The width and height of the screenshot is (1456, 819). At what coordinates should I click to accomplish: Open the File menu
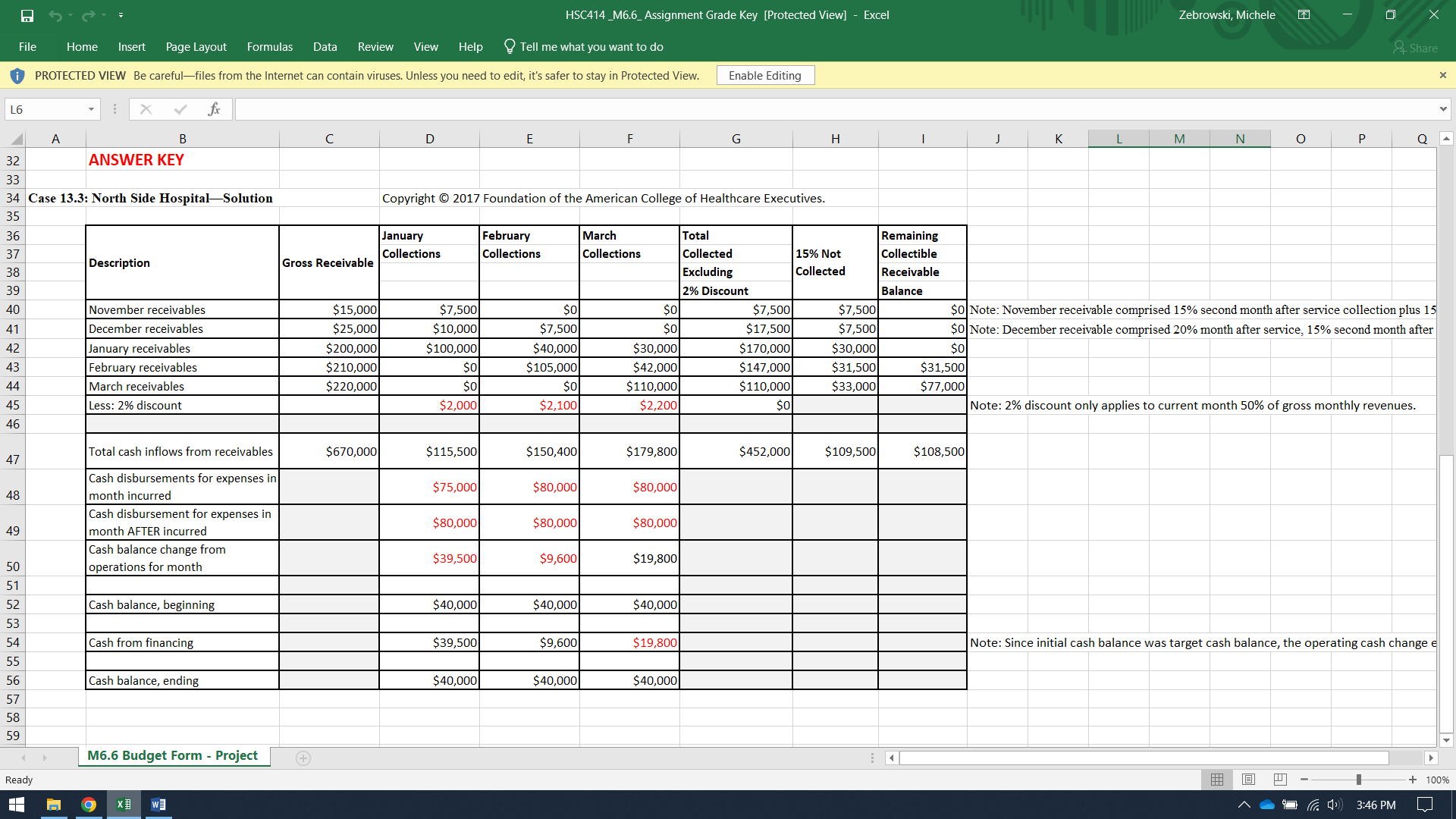click(x=27, y=47)
